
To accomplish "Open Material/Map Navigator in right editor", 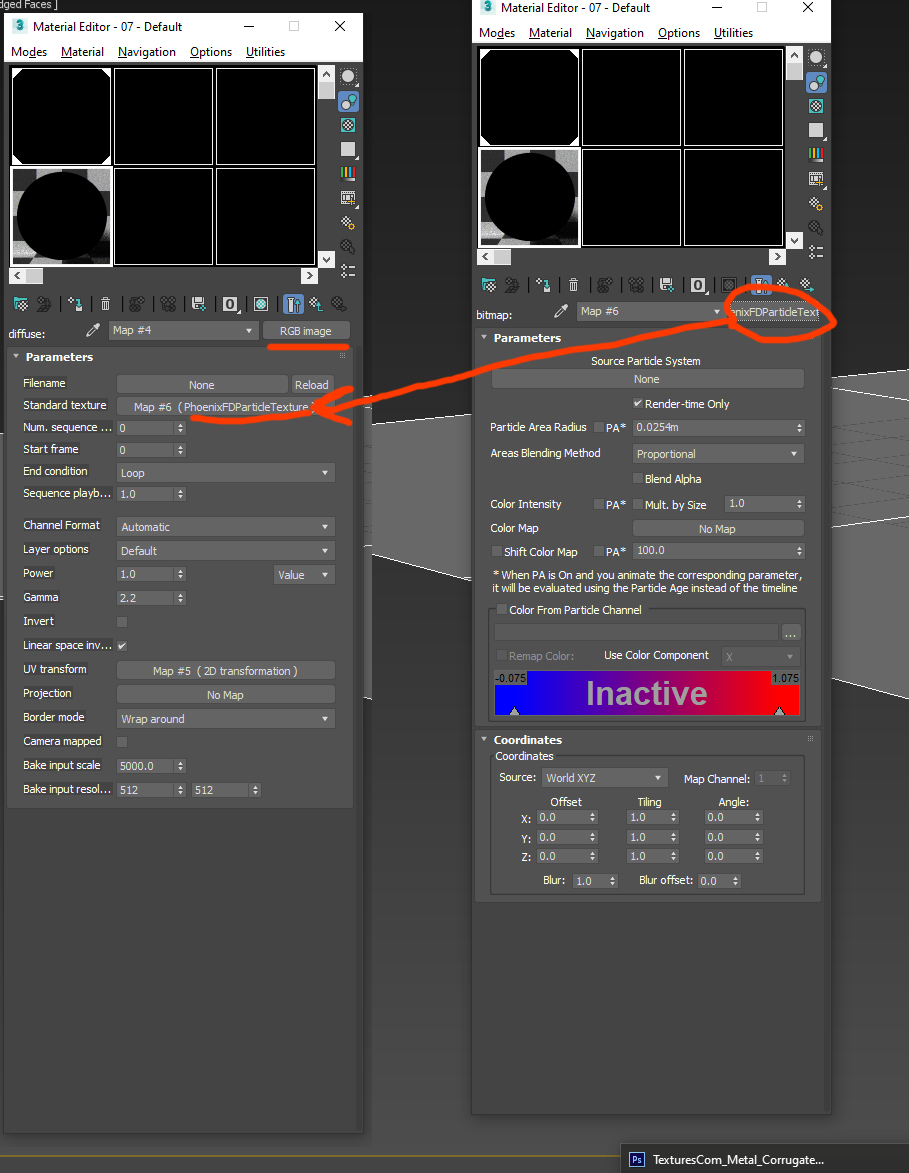I will [x=815, y=251].
